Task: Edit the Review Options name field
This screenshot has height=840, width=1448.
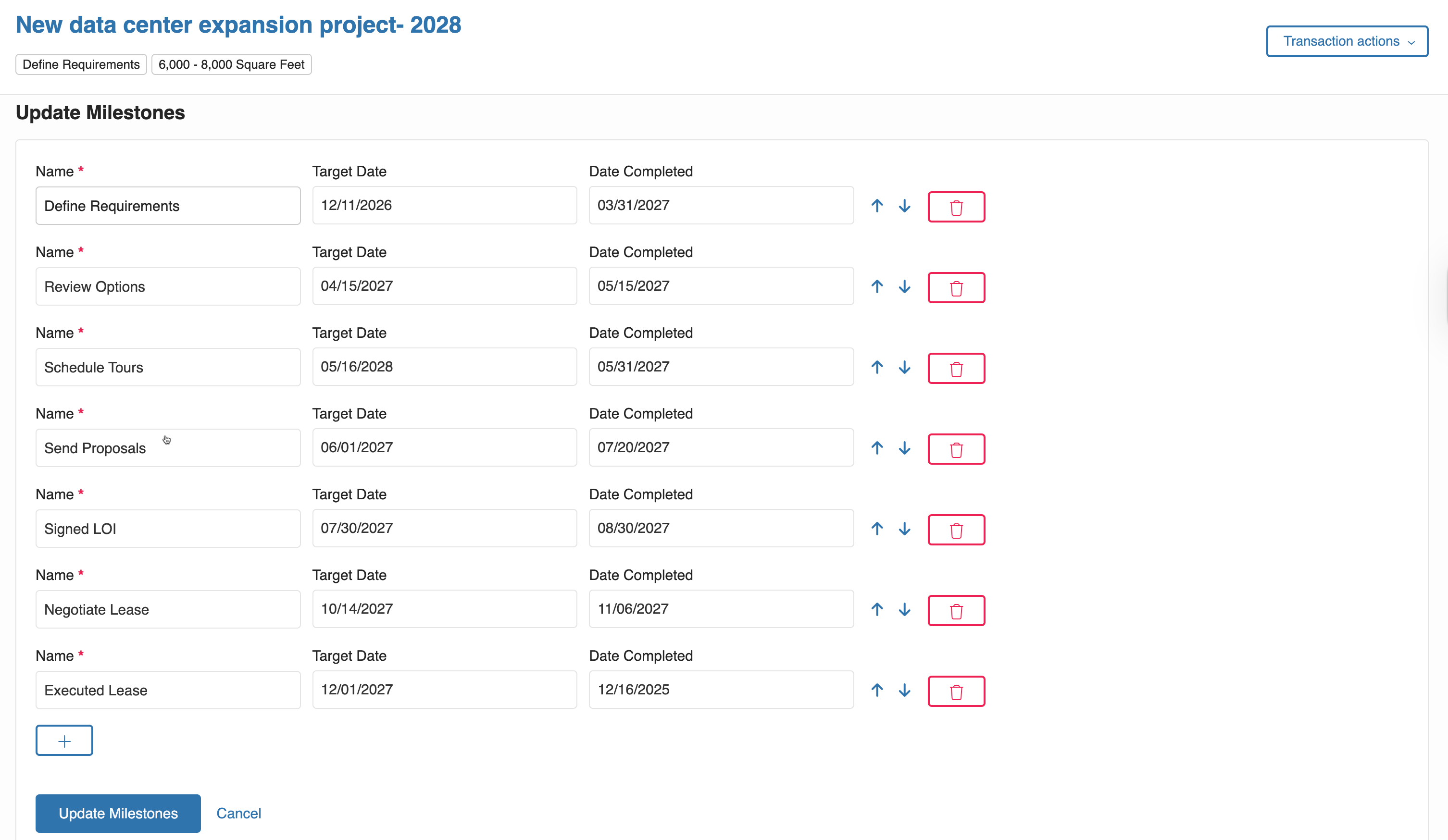Action: (168, 287)
